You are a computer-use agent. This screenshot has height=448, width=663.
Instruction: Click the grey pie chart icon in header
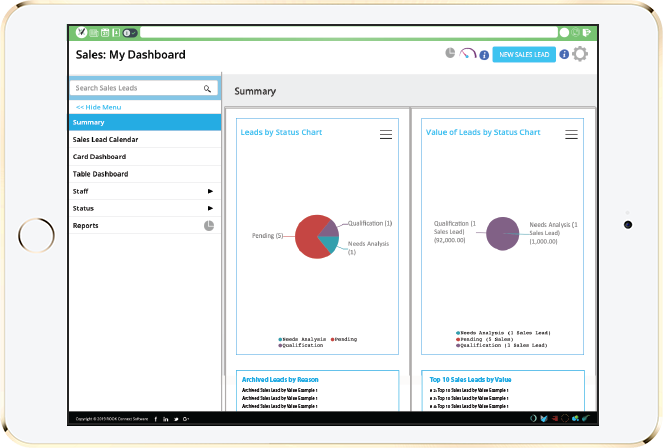click(450, 53)
